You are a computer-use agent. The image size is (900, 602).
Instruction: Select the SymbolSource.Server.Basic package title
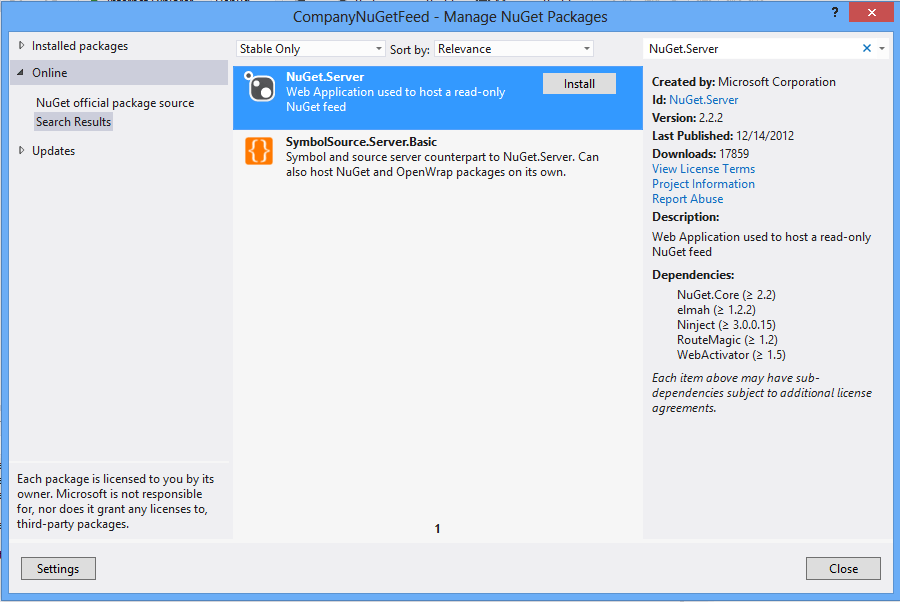point(362,142)
